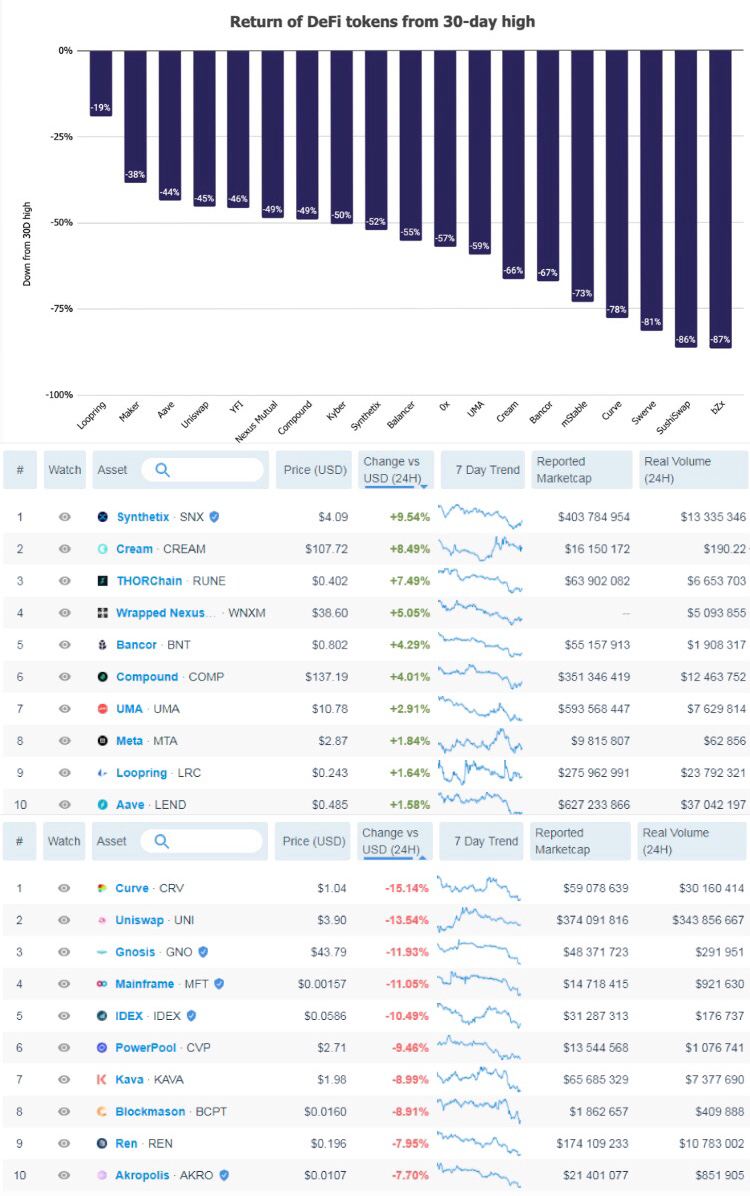Sort bottom table by Price (USD) header
This screenshot has width=750, height=1196.
[x=313, y=841]
